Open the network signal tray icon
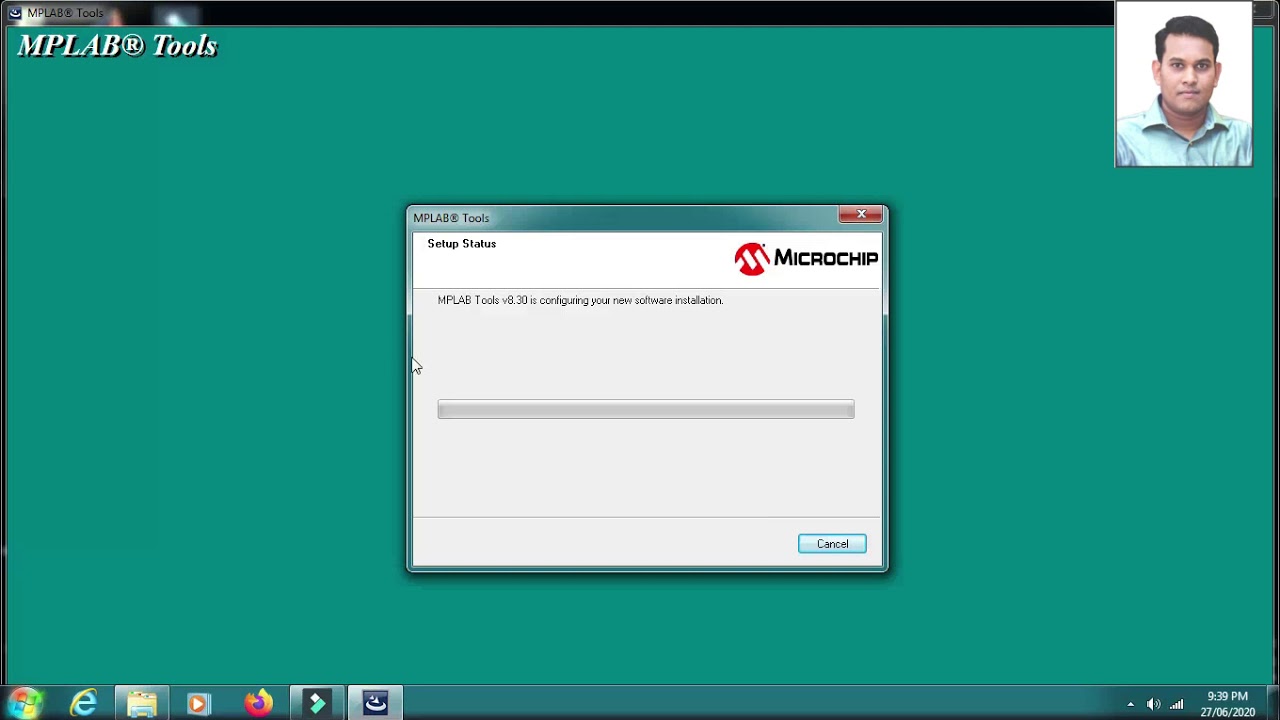The image size is (1280, 720). 1177,704
